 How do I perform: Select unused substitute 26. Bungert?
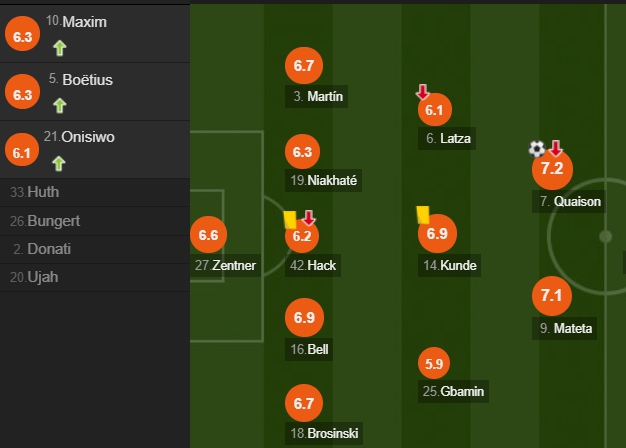(x=95, y=221)
